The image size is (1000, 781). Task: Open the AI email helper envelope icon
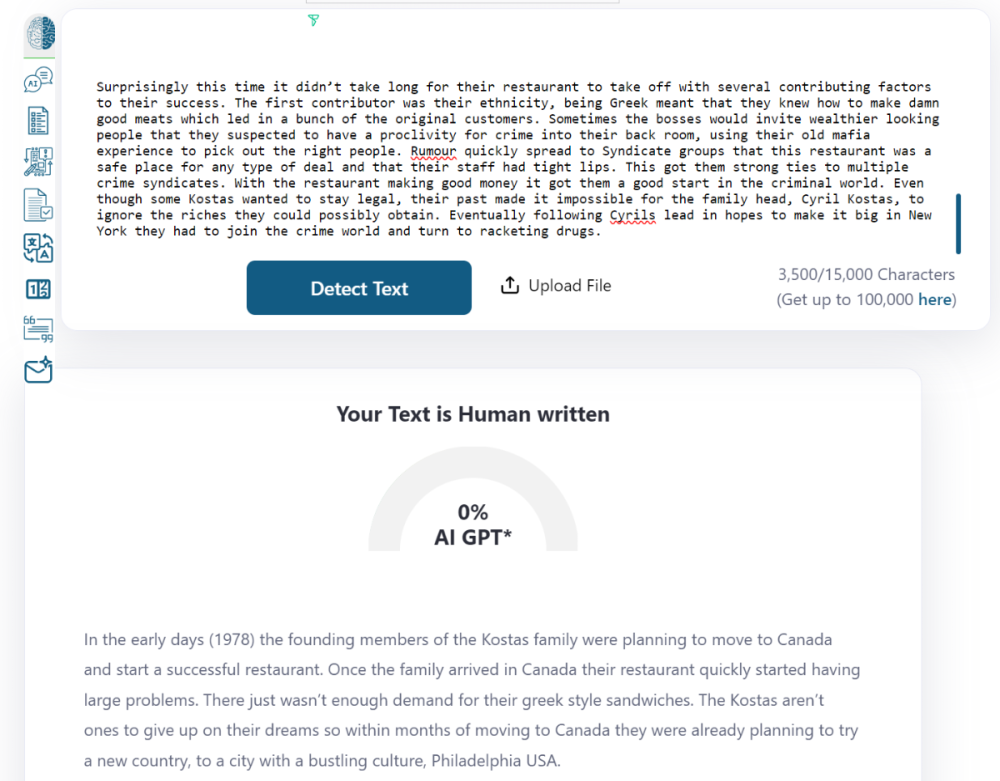38,371
